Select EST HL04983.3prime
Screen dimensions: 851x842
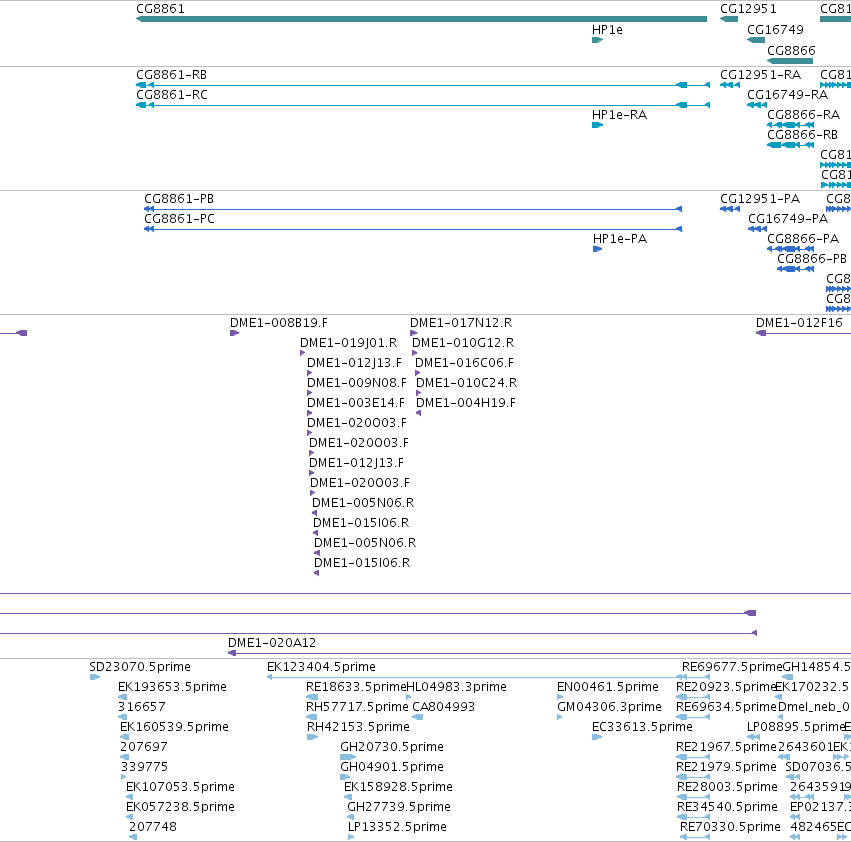click(456, 687)
